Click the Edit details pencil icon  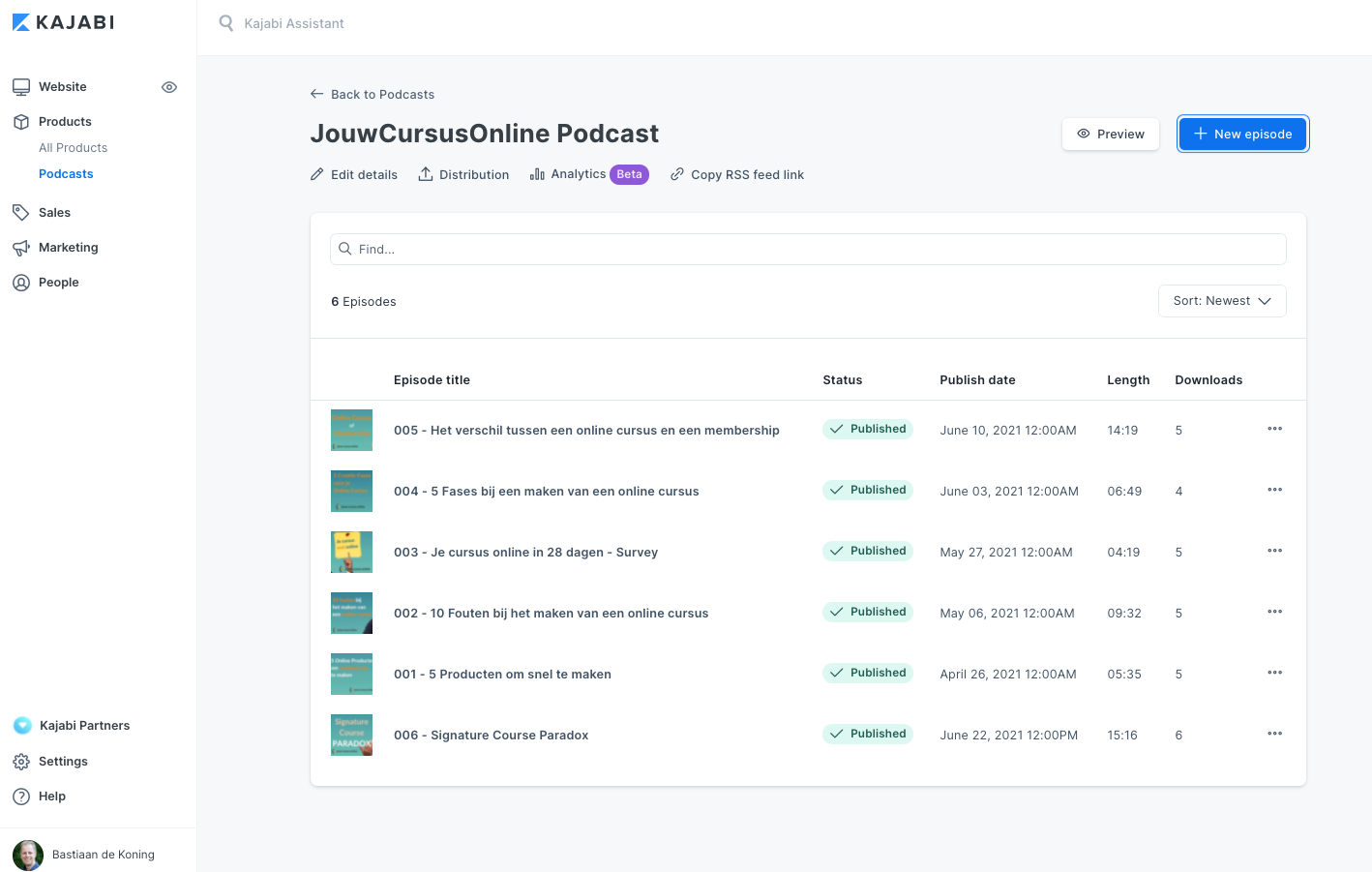point(317,174)
